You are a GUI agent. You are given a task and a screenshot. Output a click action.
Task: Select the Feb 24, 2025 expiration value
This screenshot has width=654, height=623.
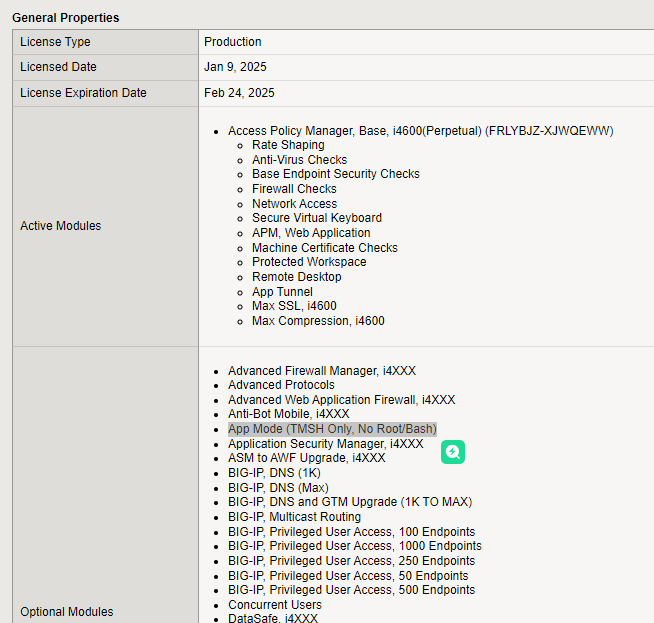[x=239, y=93]
